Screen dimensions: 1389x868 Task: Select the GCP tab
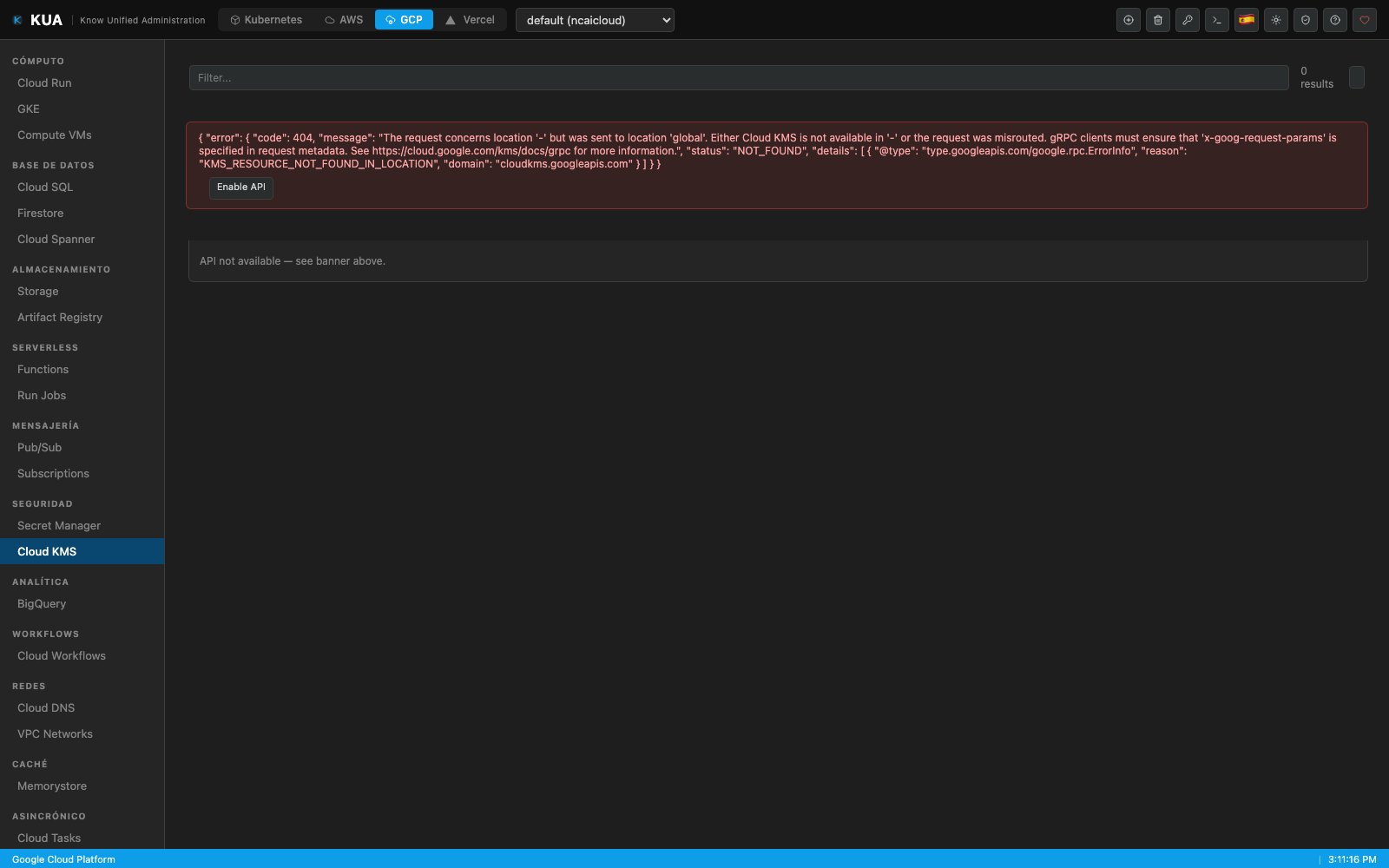point(404,20)
